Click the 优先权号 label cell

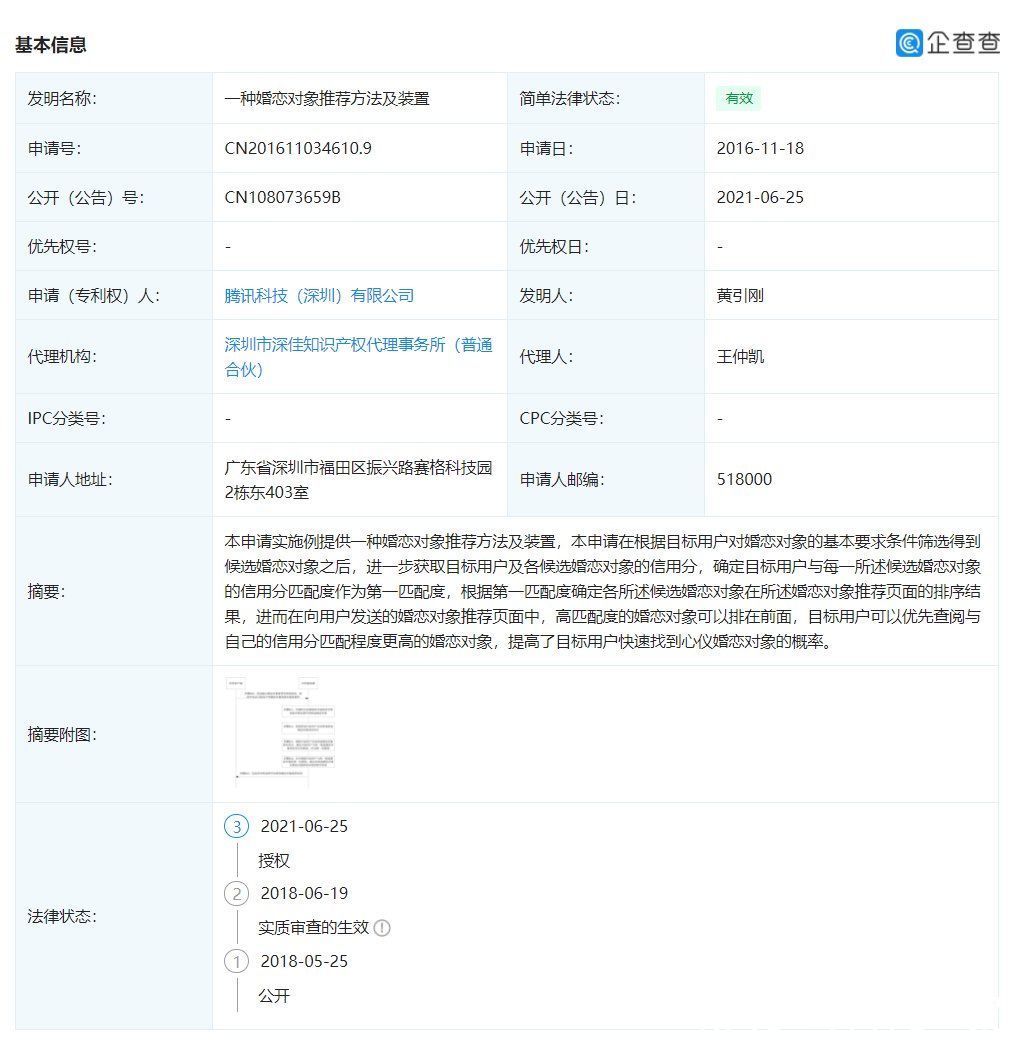point(114,247)
